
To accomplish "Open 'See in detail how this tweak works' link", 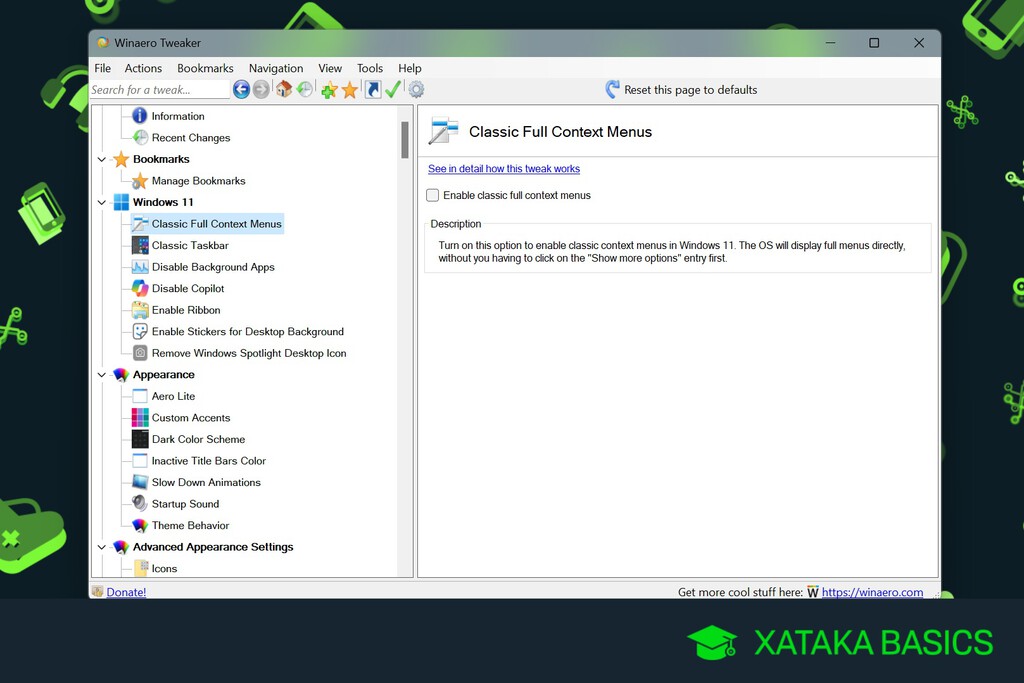I will [x=504, y=169].
